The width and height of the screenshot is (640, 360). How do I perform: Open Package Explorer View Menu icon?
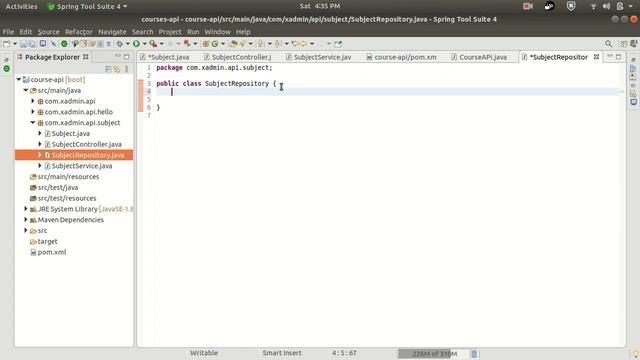tap(127, 69)
